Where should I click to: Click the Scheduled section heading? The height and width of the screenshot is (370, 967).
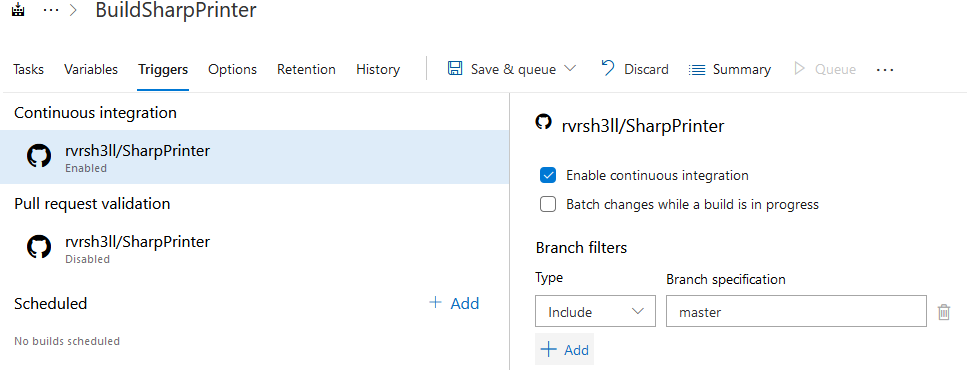(x=51, y=303)
